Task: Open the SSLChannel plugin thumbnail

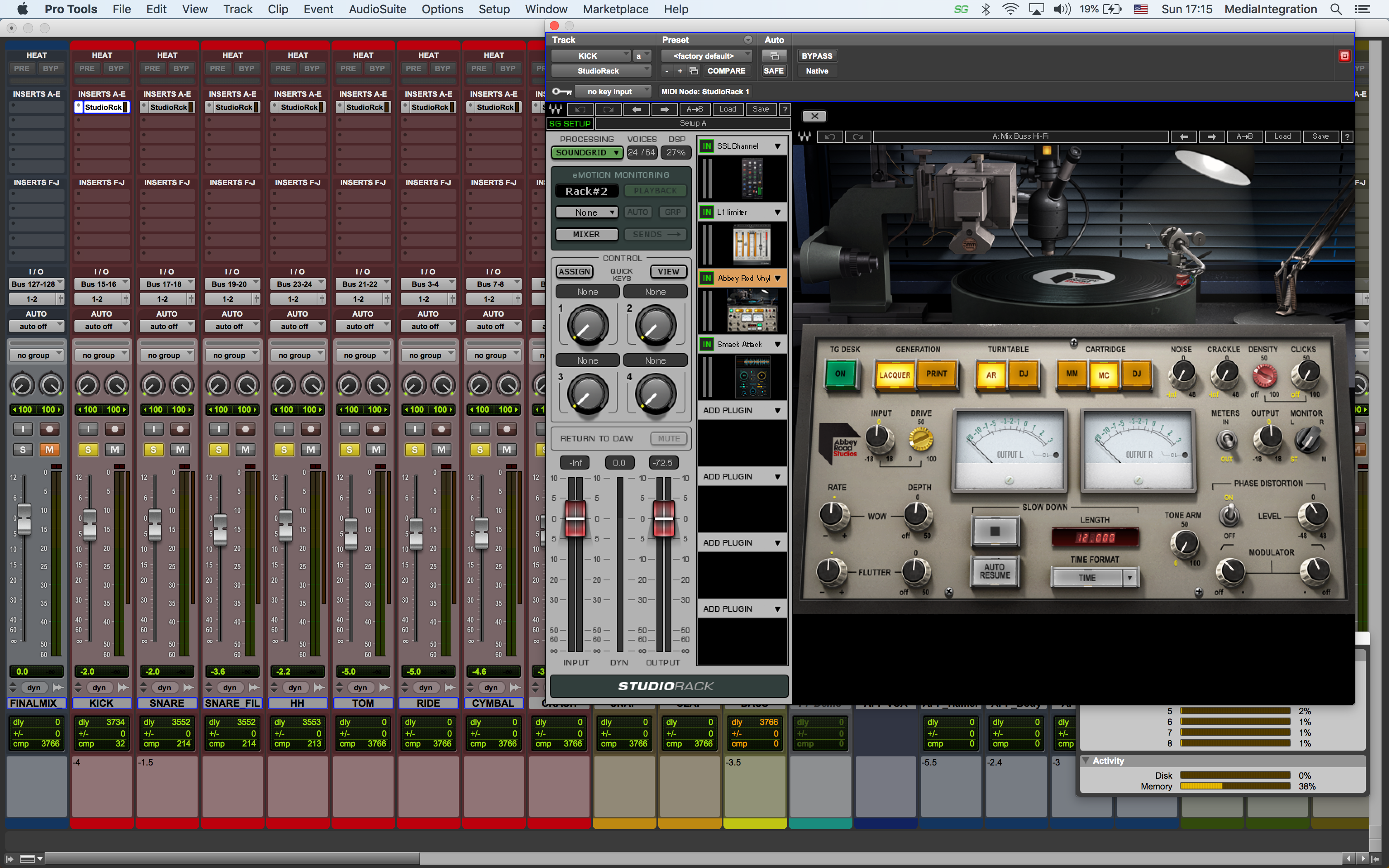Action: point(752,178)
